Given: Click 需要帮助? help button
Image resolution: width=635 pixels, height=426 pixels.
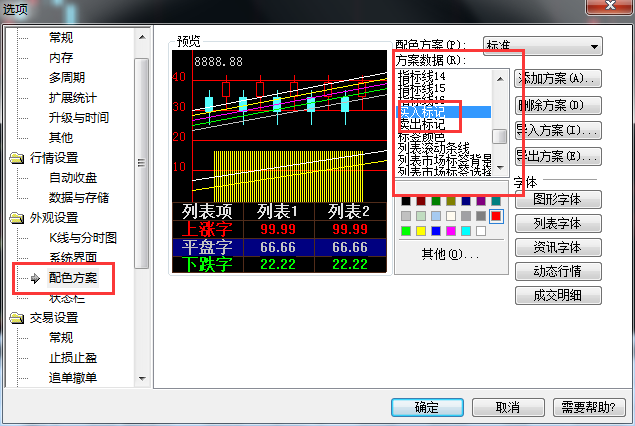Looking at the screenshot, I should [589, 407].
